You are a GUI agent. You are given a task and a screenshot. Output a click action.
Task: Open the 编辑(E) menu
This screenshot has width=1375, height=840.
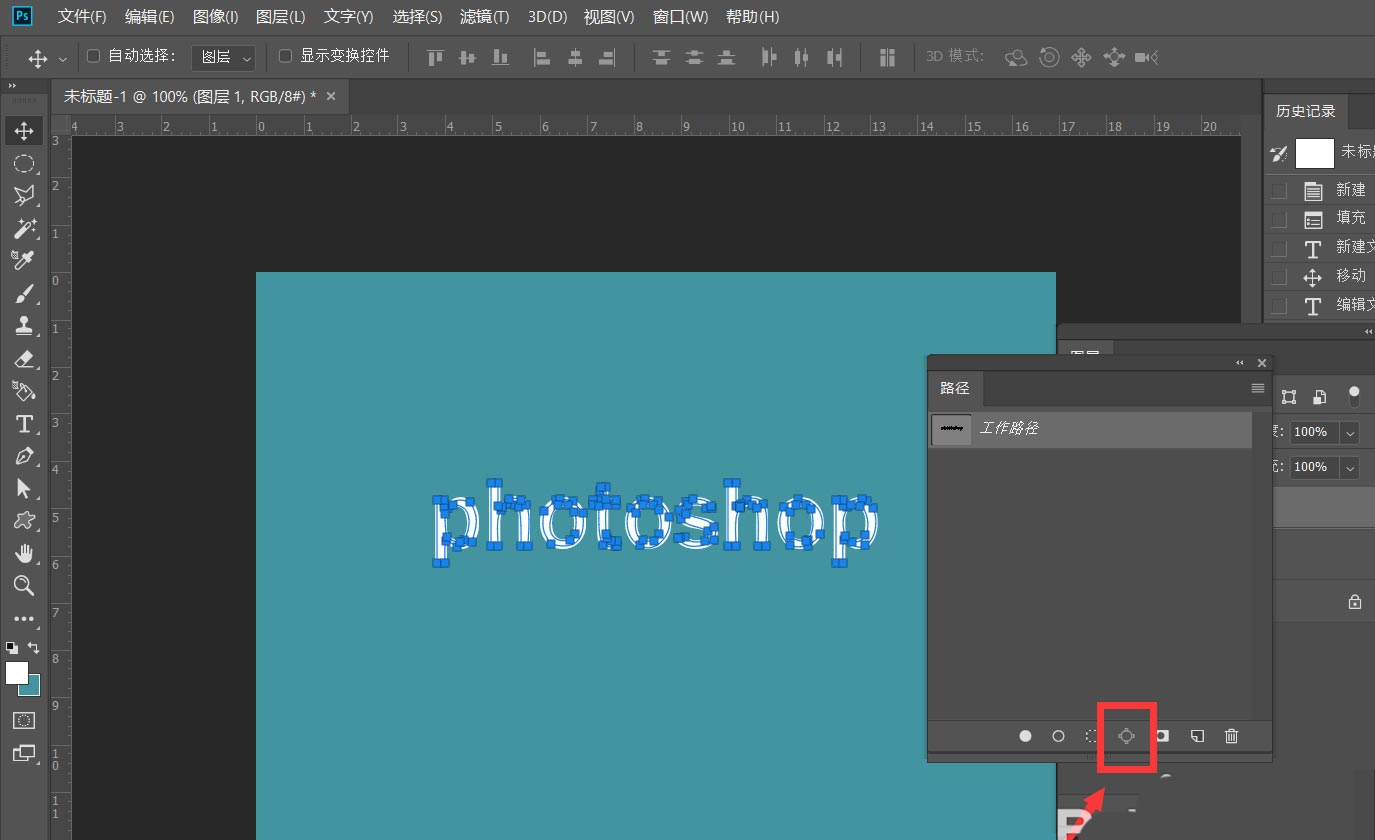150,17
